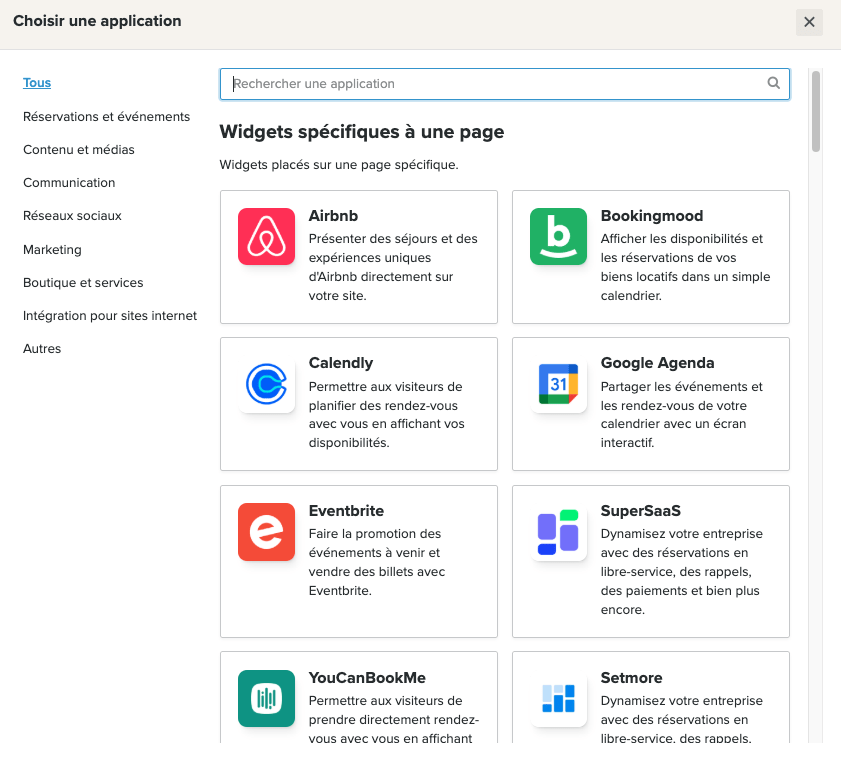
Task: Filter by Boutique et services
Action: click(x=83, y=283)
